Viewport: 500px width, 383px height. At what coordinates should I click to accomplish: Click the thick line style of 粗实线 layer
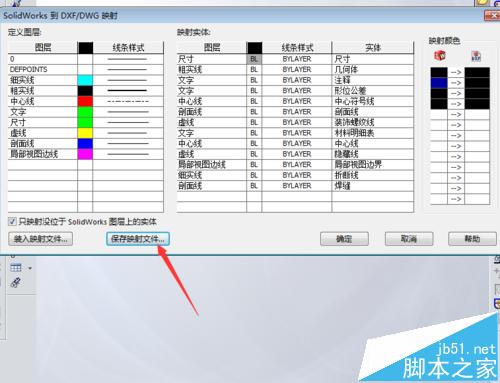[x=128, y=91]
